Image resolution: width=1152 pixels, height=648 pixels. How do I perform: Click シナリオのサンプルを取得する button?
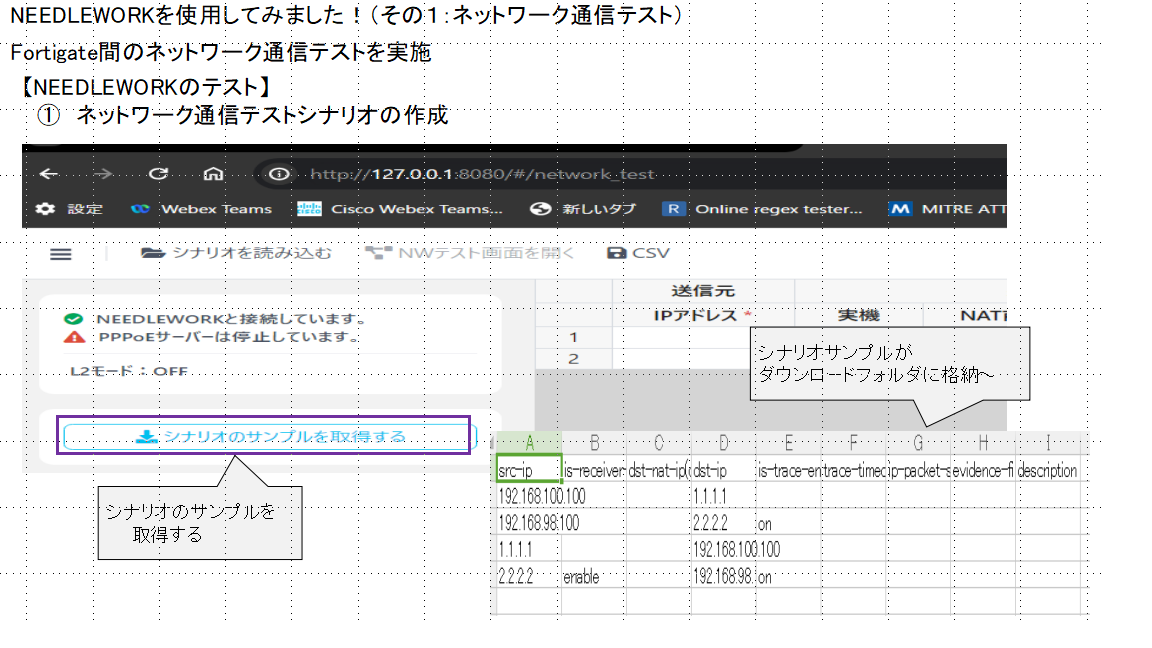coord(270,436)
